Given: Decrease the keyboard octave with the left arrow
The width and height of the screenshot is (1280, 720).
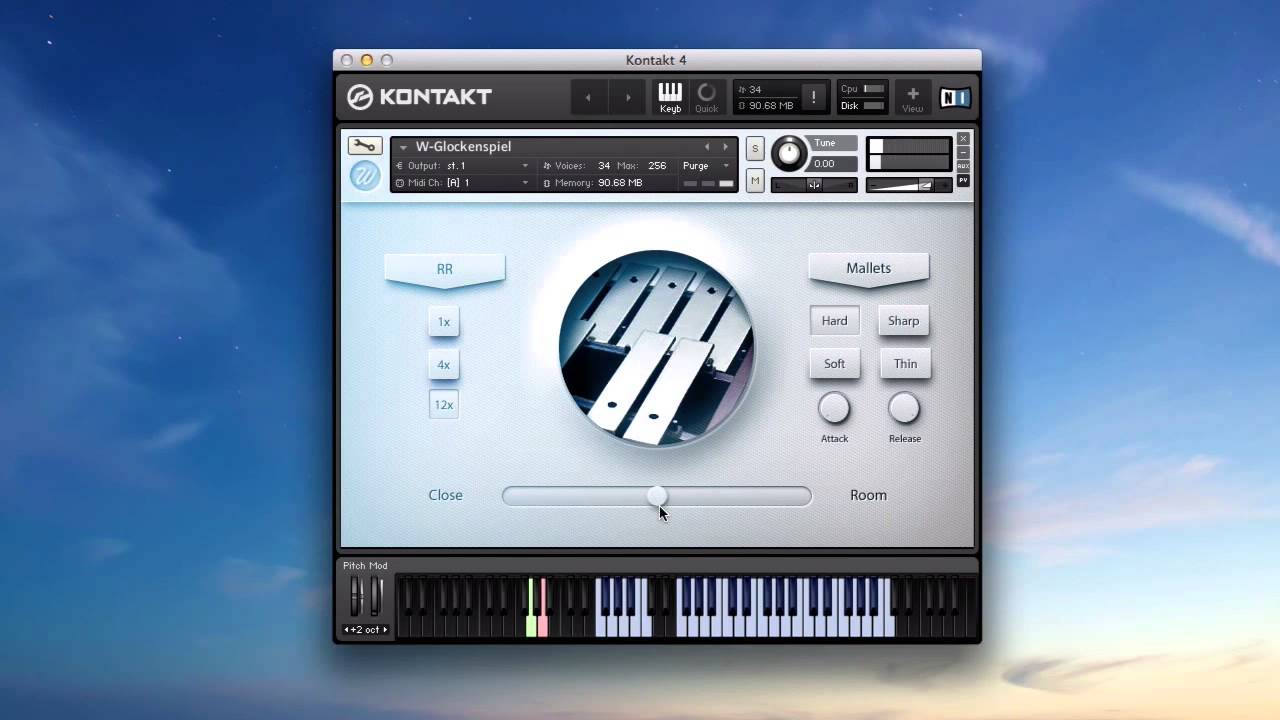Looking at the screenshot, I should 347,630.
